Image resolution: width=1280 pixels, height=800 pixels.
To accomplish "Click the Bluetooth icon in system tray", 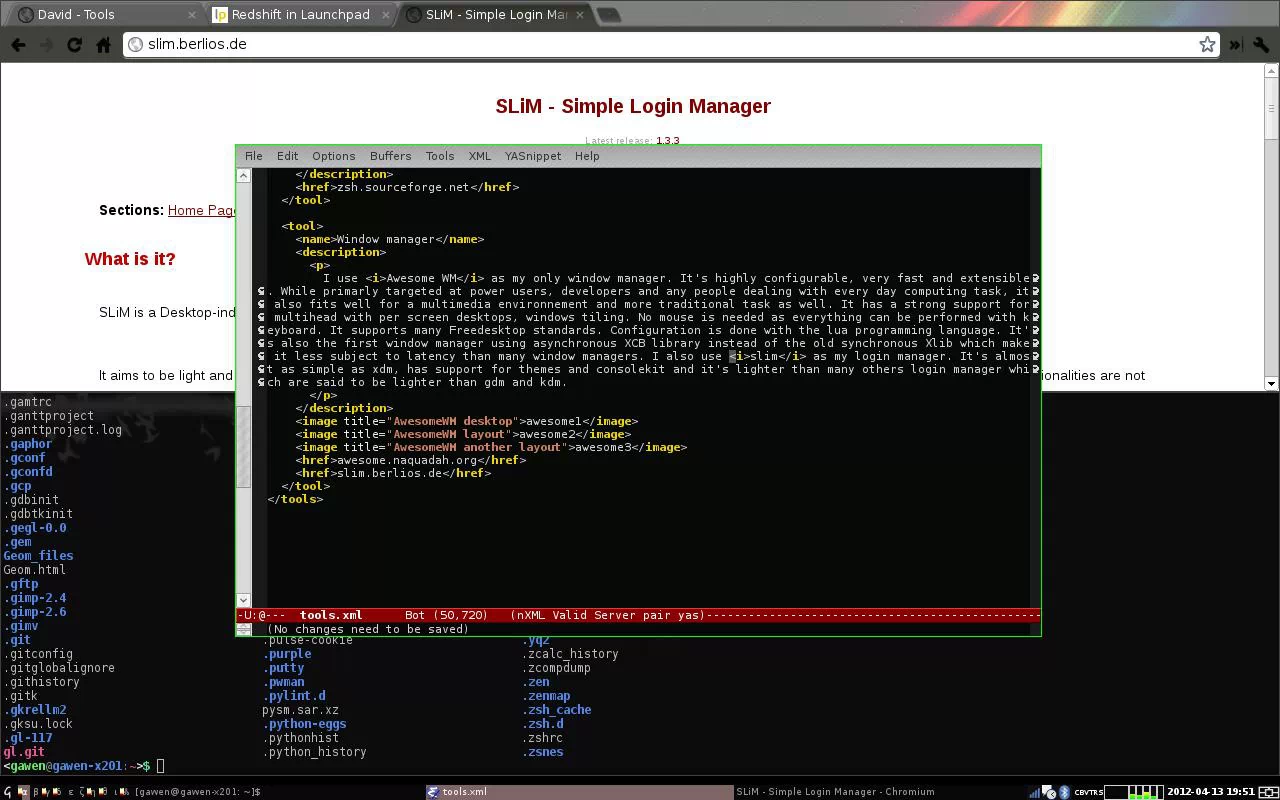I will coord(1065,792).
